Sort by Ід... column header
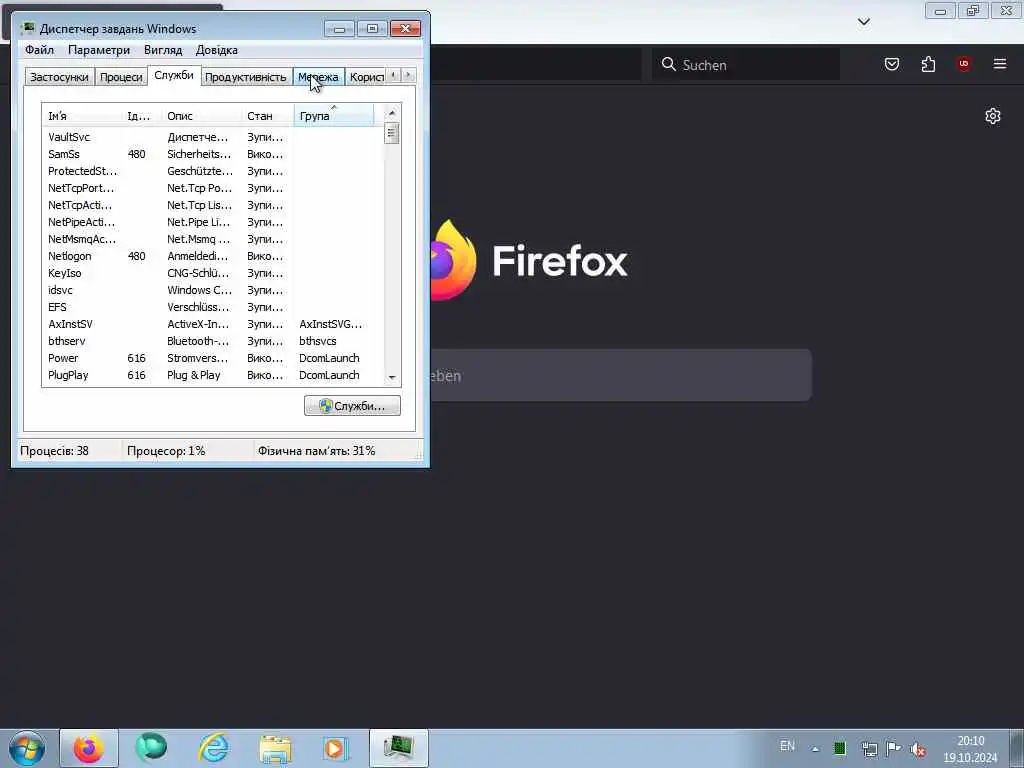1024x768 pixels. (141, 116)
